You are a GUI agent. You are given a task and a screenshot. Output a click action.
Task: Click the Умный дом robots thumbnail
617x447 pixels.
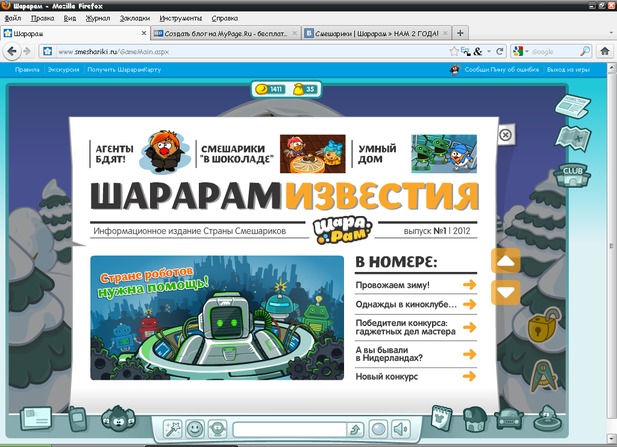click(x=444, y=153)
